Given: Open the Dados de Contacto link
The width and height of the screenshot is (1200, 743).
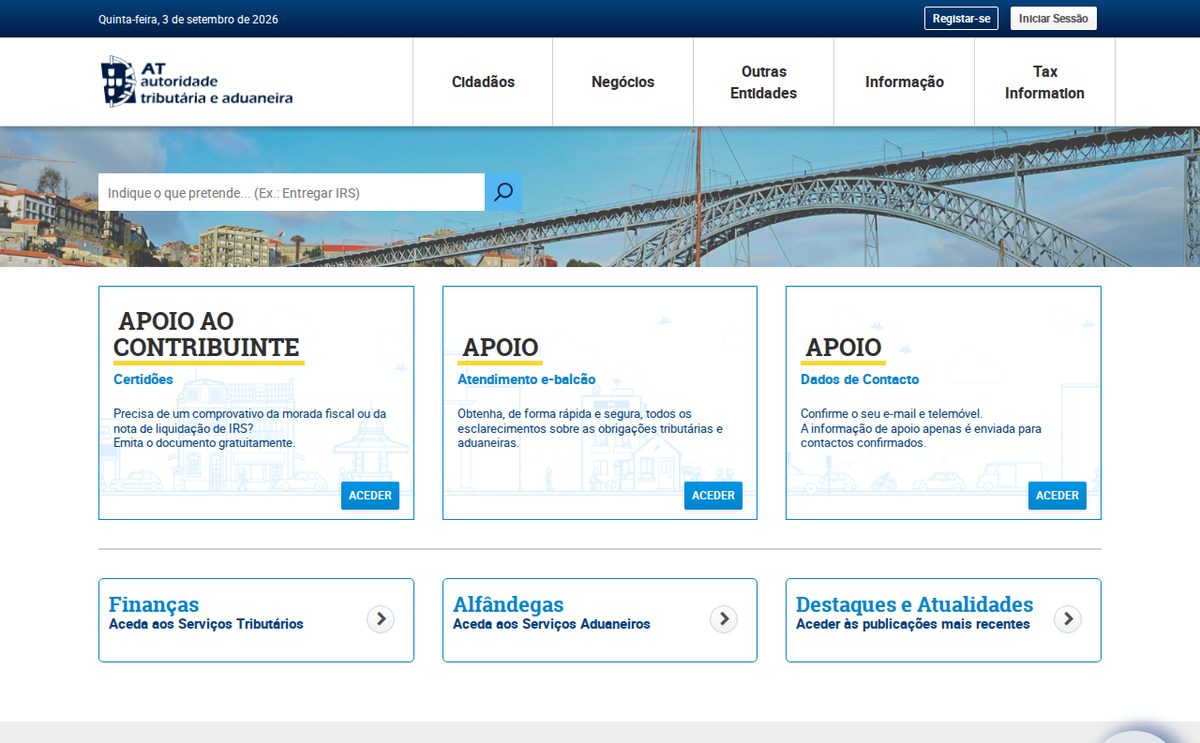Looking at the screenshot, I should (x=860, y=380).
